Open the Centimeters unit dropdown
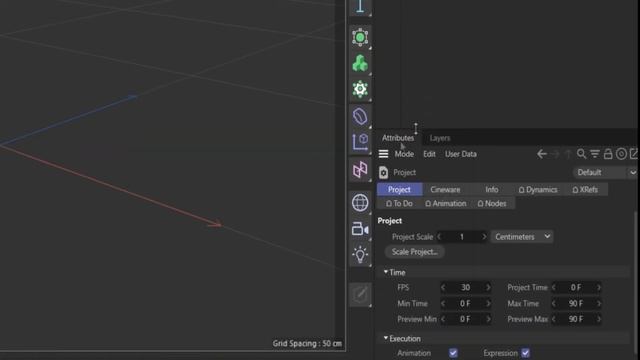Screen dimensions: 640x360 (522, 237)
